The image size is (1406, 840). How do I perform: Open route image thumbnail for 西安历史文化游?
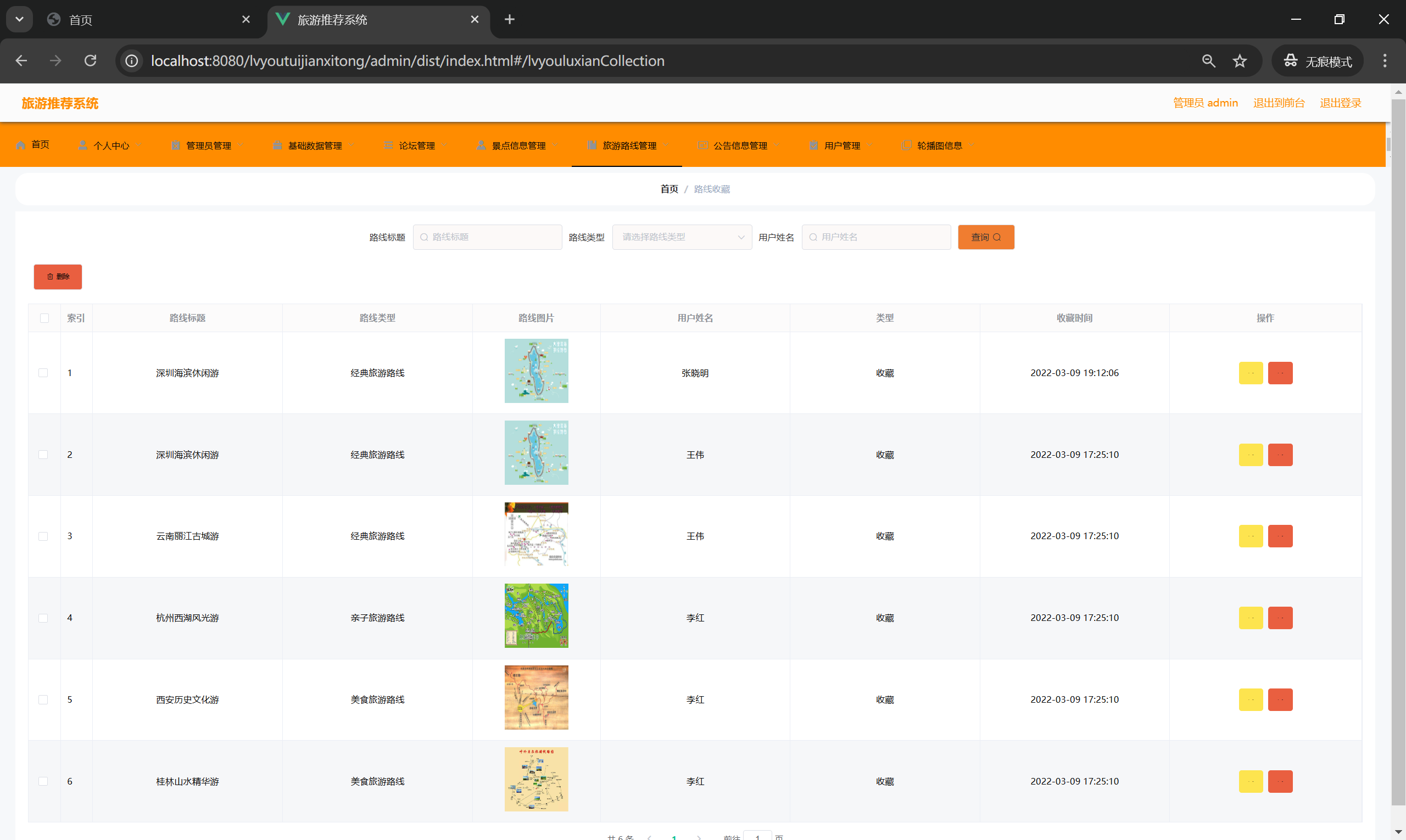coord(536,697)
